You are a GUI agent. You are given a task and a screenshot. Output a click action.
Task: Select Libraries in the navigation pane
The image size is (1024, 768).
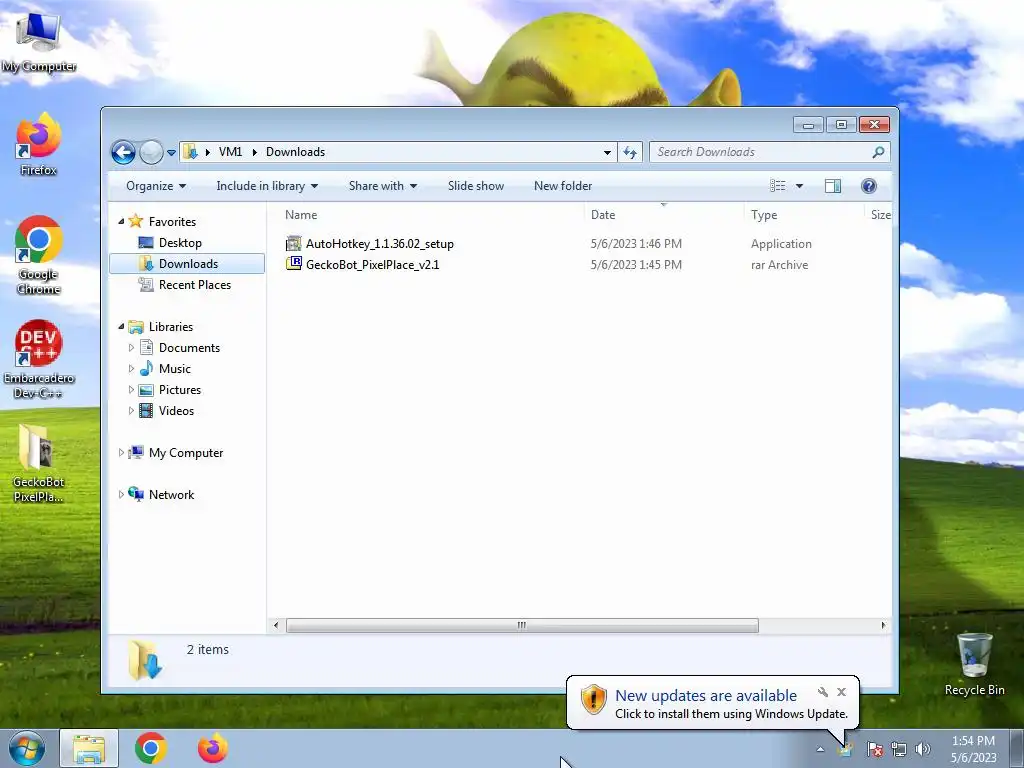170,327
